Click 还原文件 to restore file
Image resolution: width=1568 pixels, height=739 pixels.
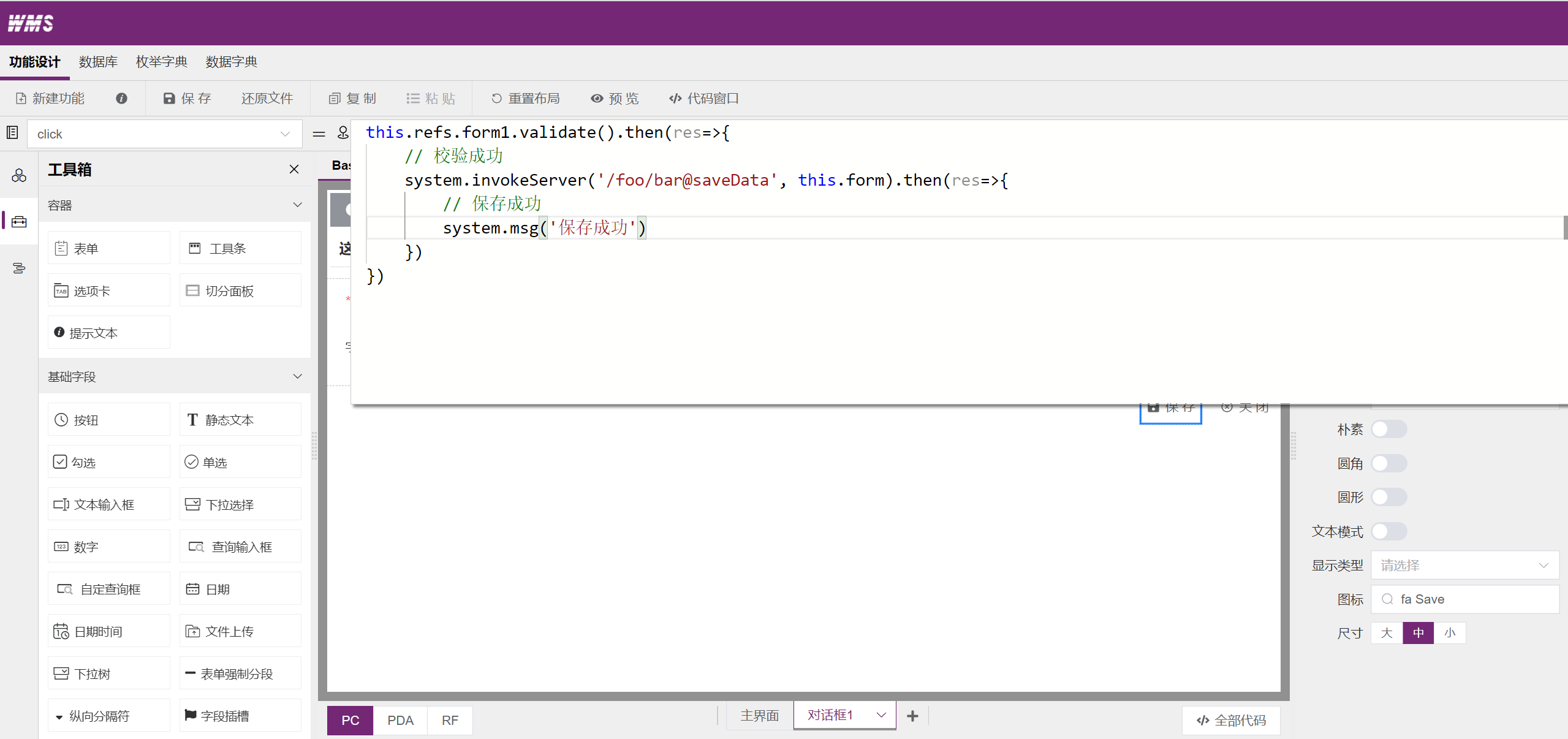(267, 99)
